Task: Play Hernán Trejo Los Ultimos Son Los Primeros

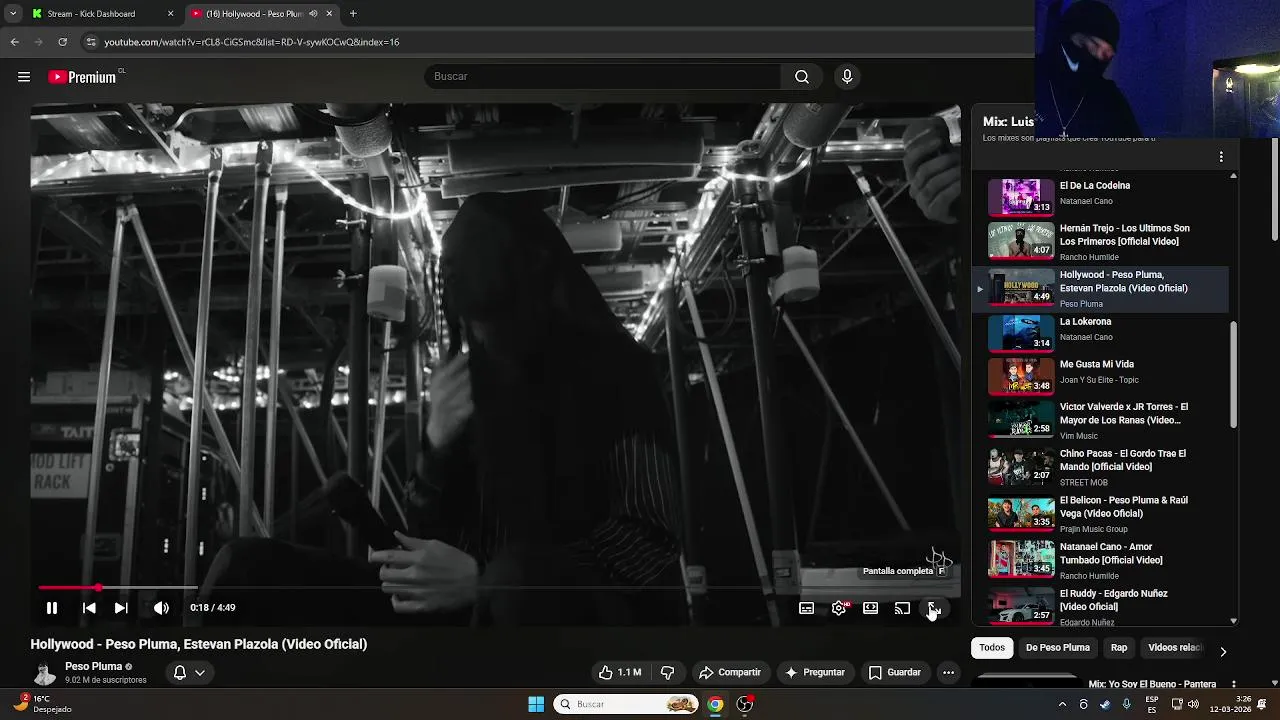Action: pyautogui.click(x=1100, y=241)
